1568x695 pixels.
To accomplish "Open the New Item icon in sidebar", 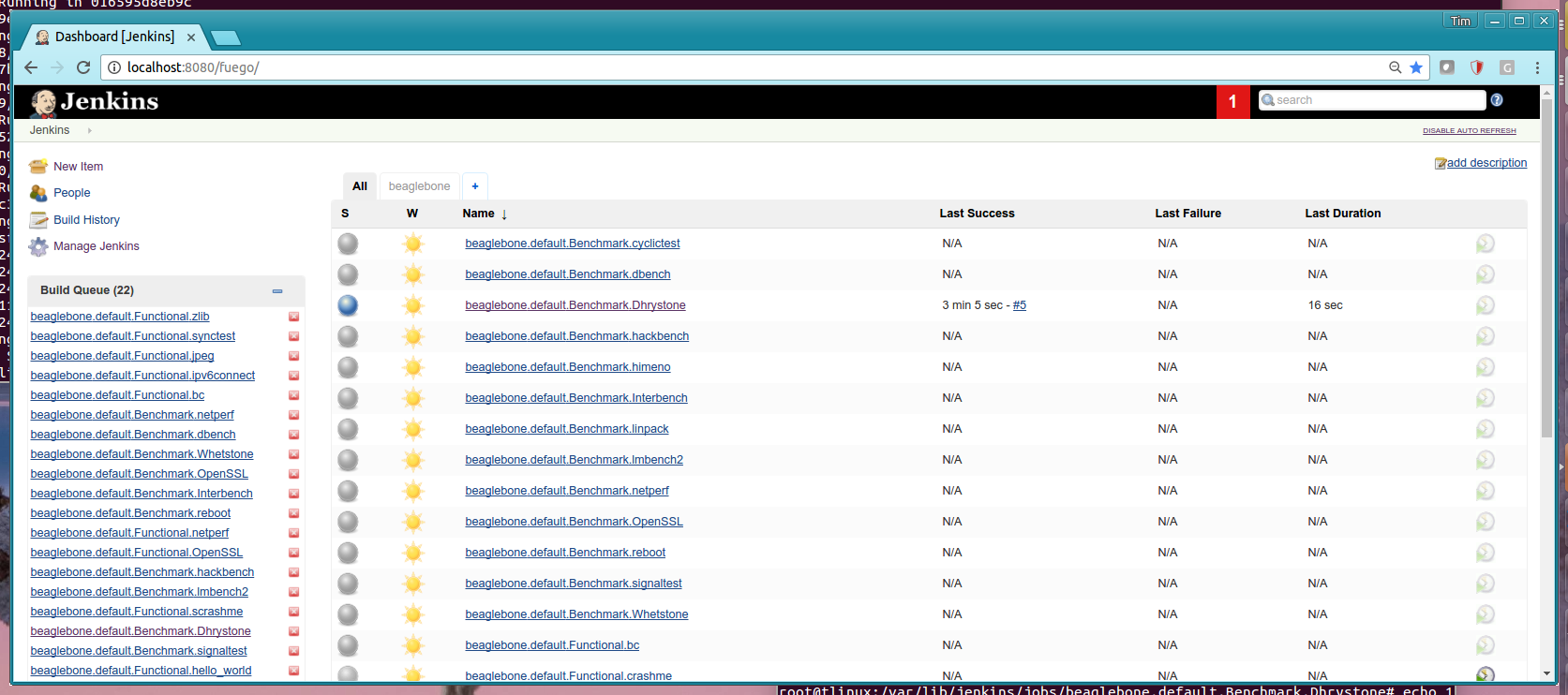I will click(38, 167).
